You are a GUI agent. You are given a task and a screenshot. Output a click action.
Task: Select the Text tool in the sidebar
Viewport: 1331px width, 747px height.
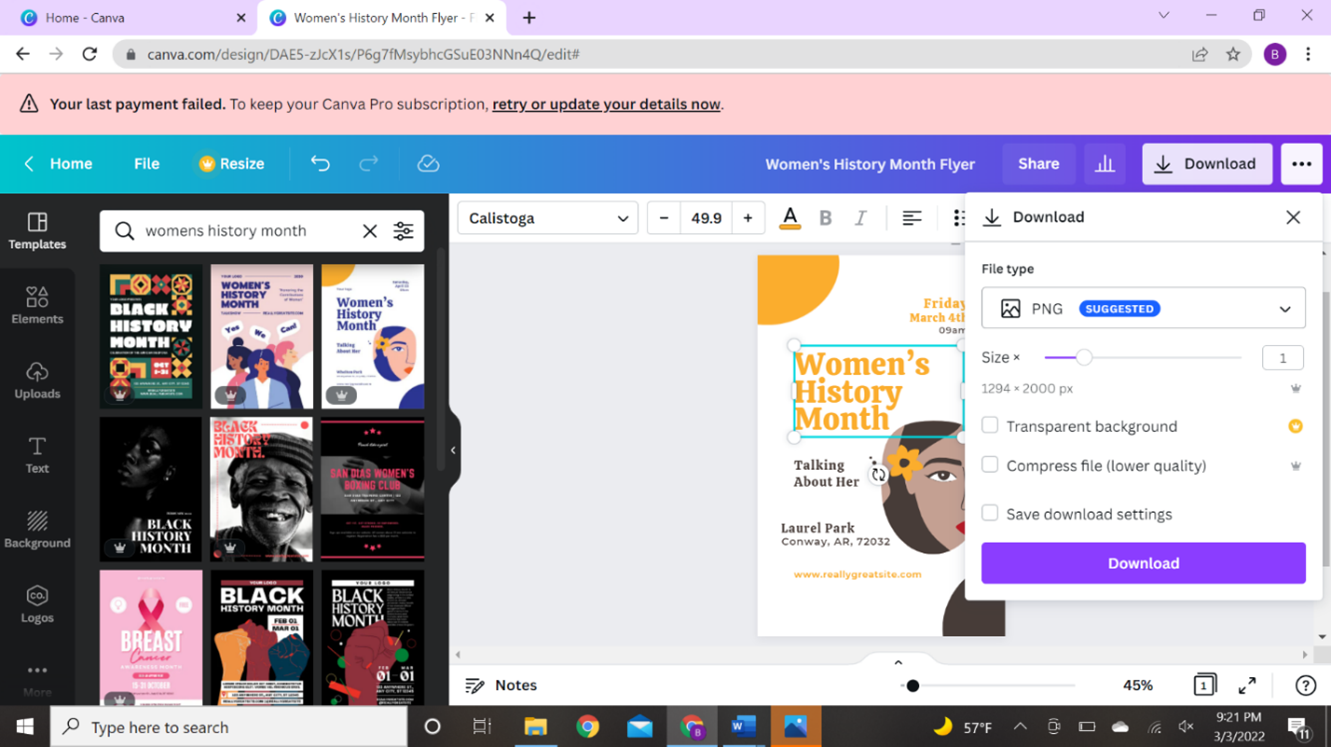[x=37, y=455]
